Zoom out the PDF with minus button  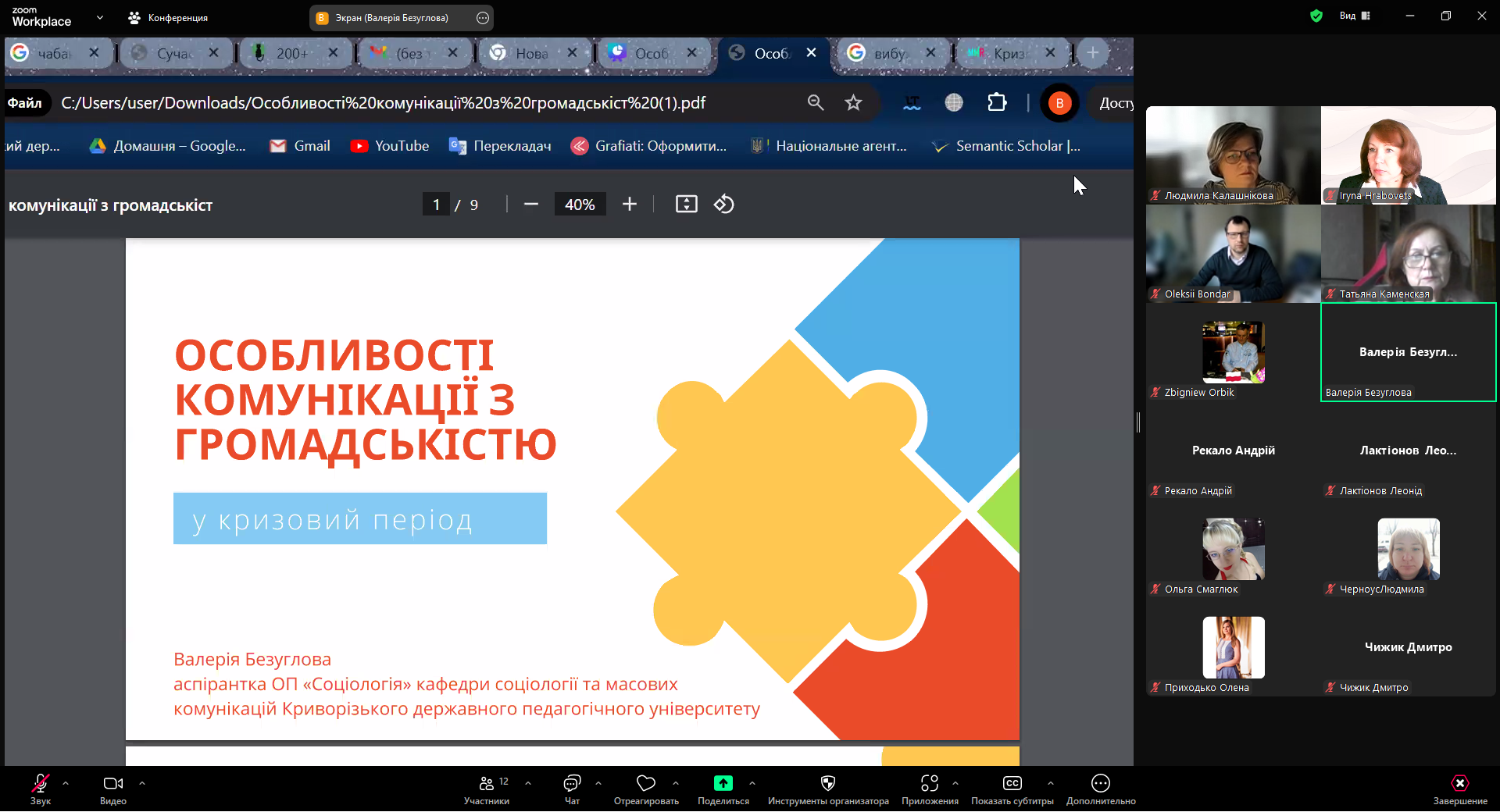[531, 205]
